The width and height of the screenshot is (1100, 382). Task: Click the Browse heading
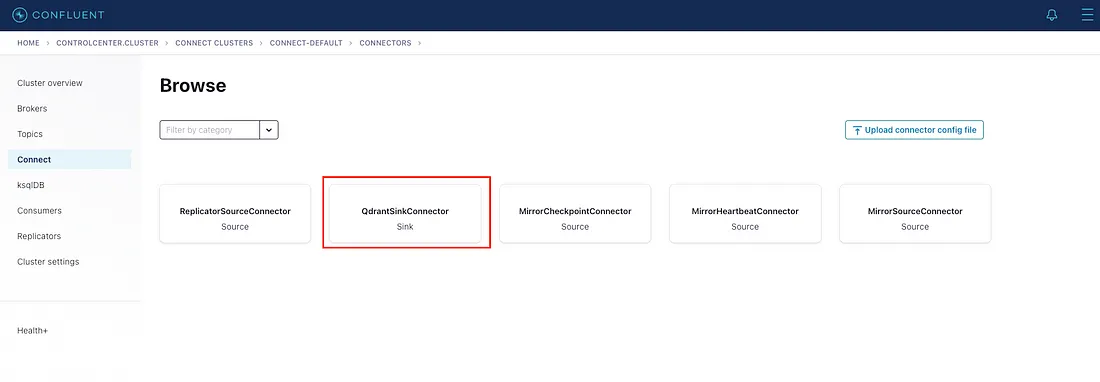click(x=193, y=86)
